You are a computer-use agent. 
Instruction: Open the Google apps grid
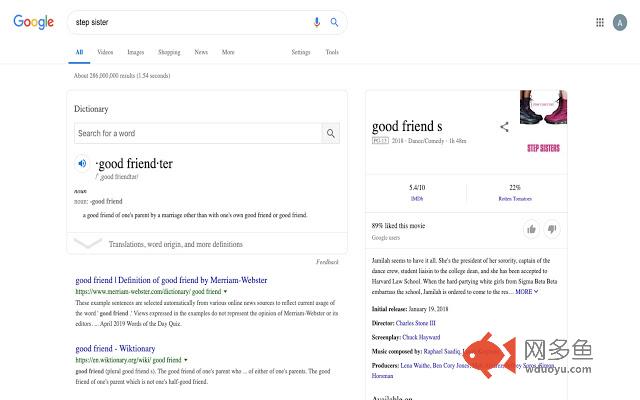point(600,22)
